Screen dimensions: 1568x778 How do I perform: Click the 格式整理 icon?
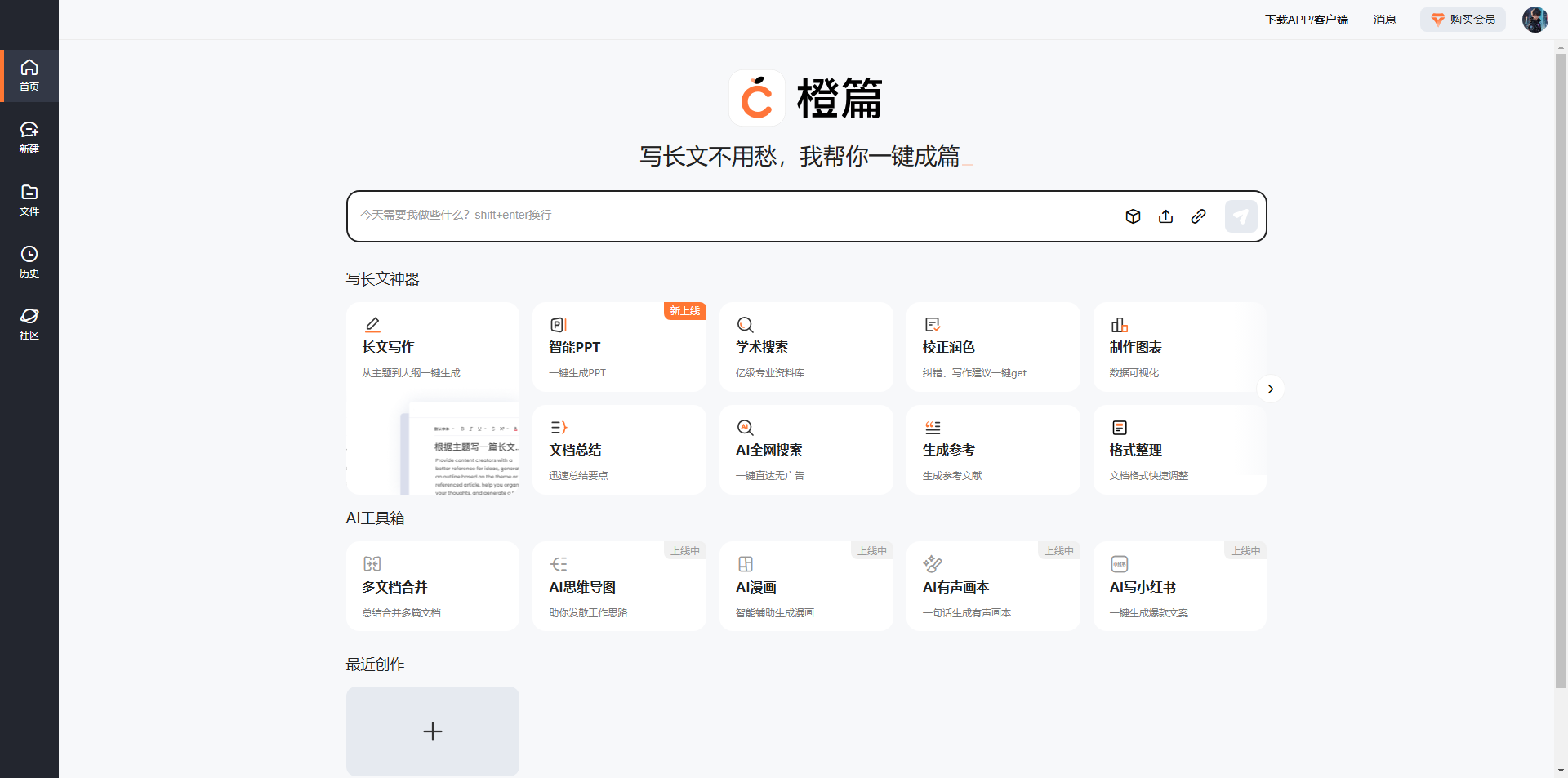1119,427
